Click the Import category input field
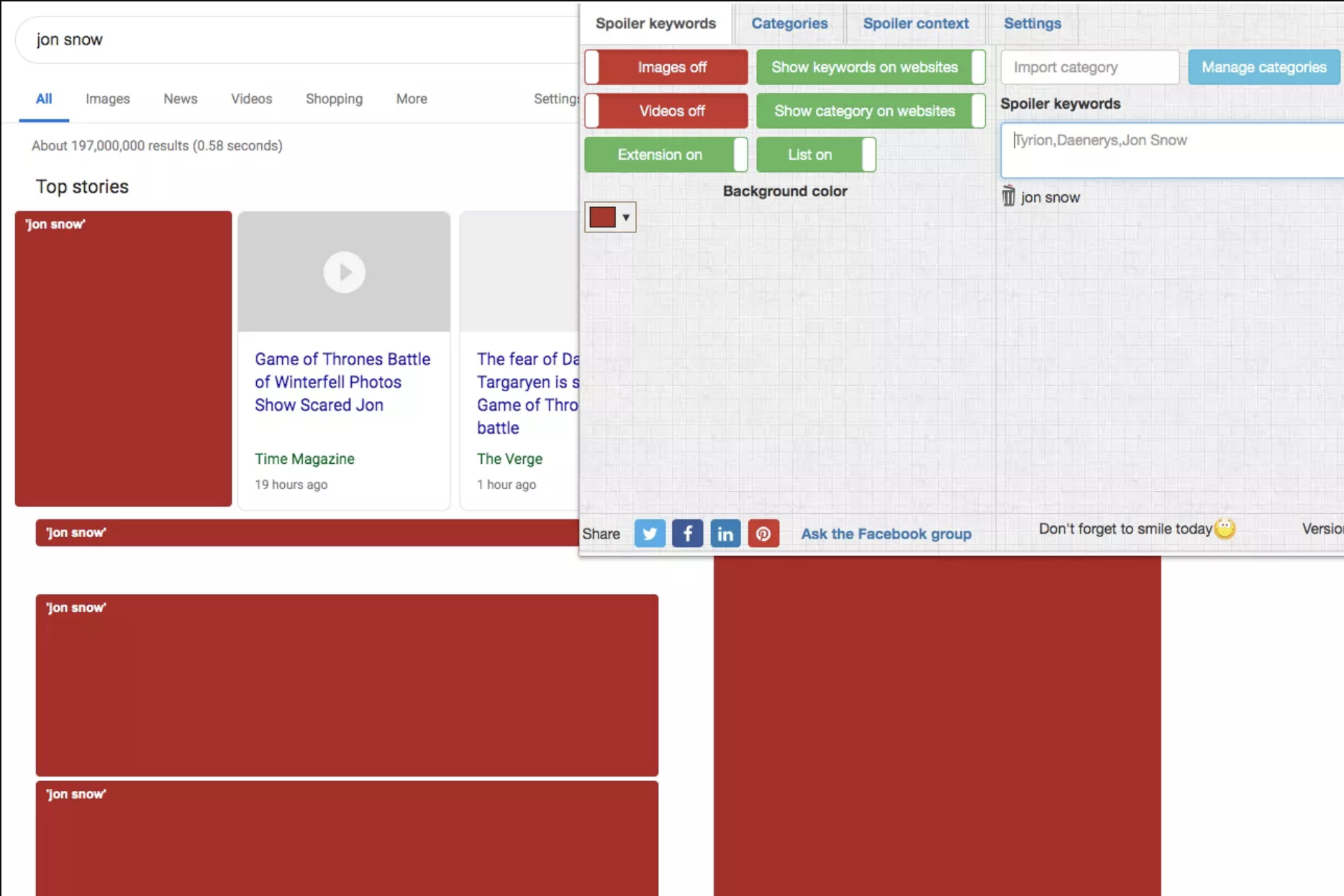 [x=1089, y=67]
